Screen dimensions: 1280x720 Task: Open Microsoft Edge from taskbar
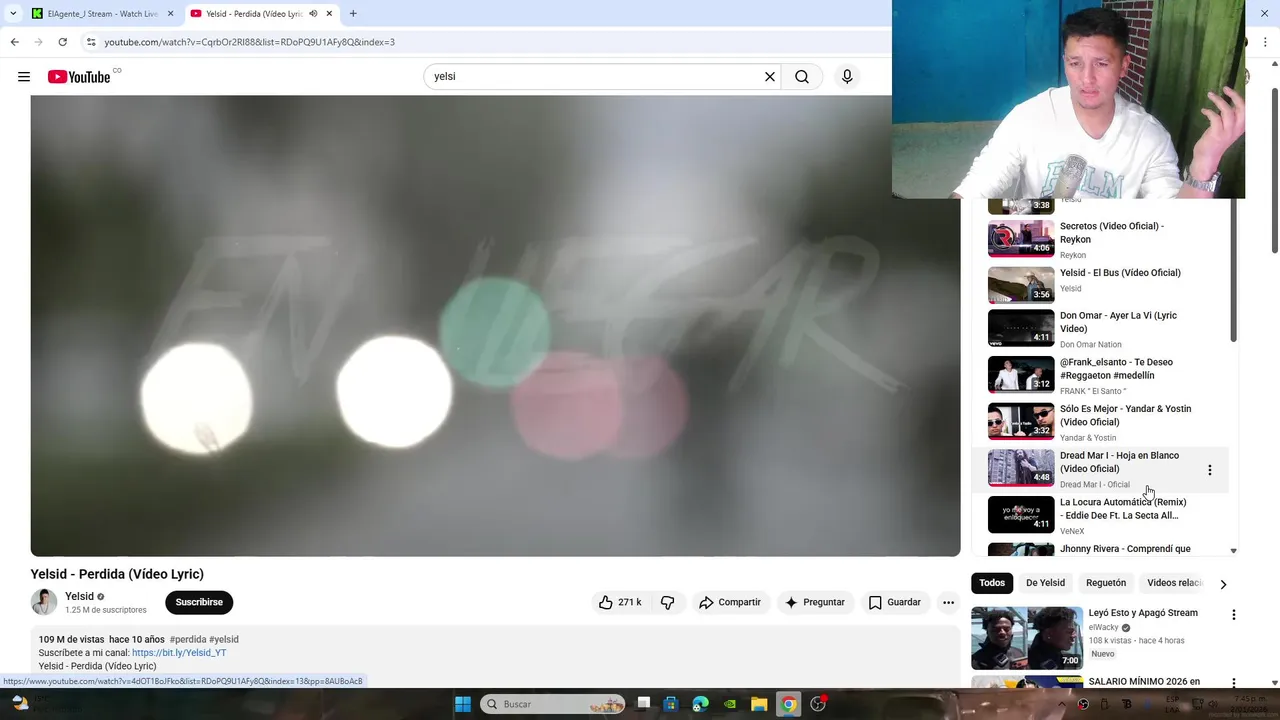pyautogui.click(x=701, y=704)
